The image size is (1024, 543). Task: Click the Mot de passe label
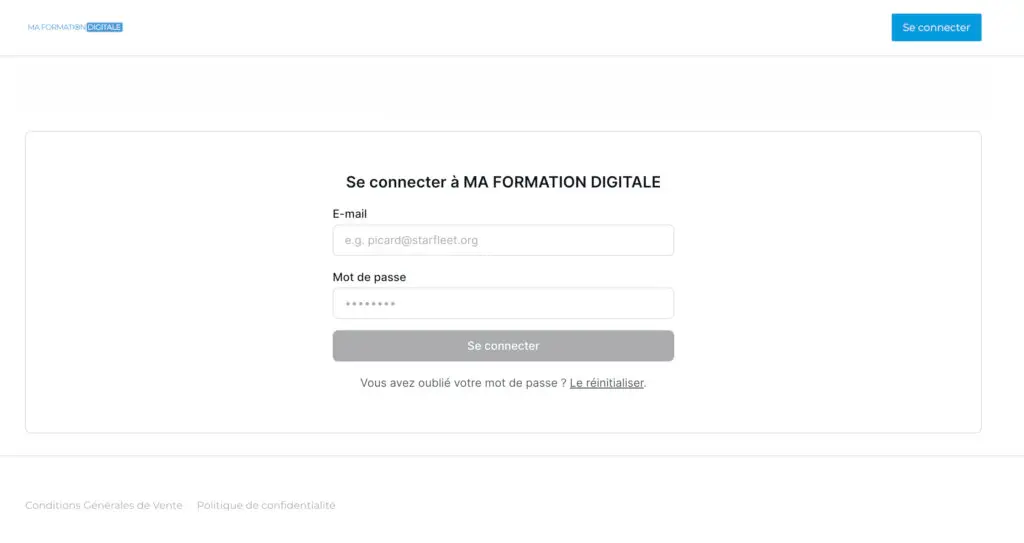[x=369, y=277]
